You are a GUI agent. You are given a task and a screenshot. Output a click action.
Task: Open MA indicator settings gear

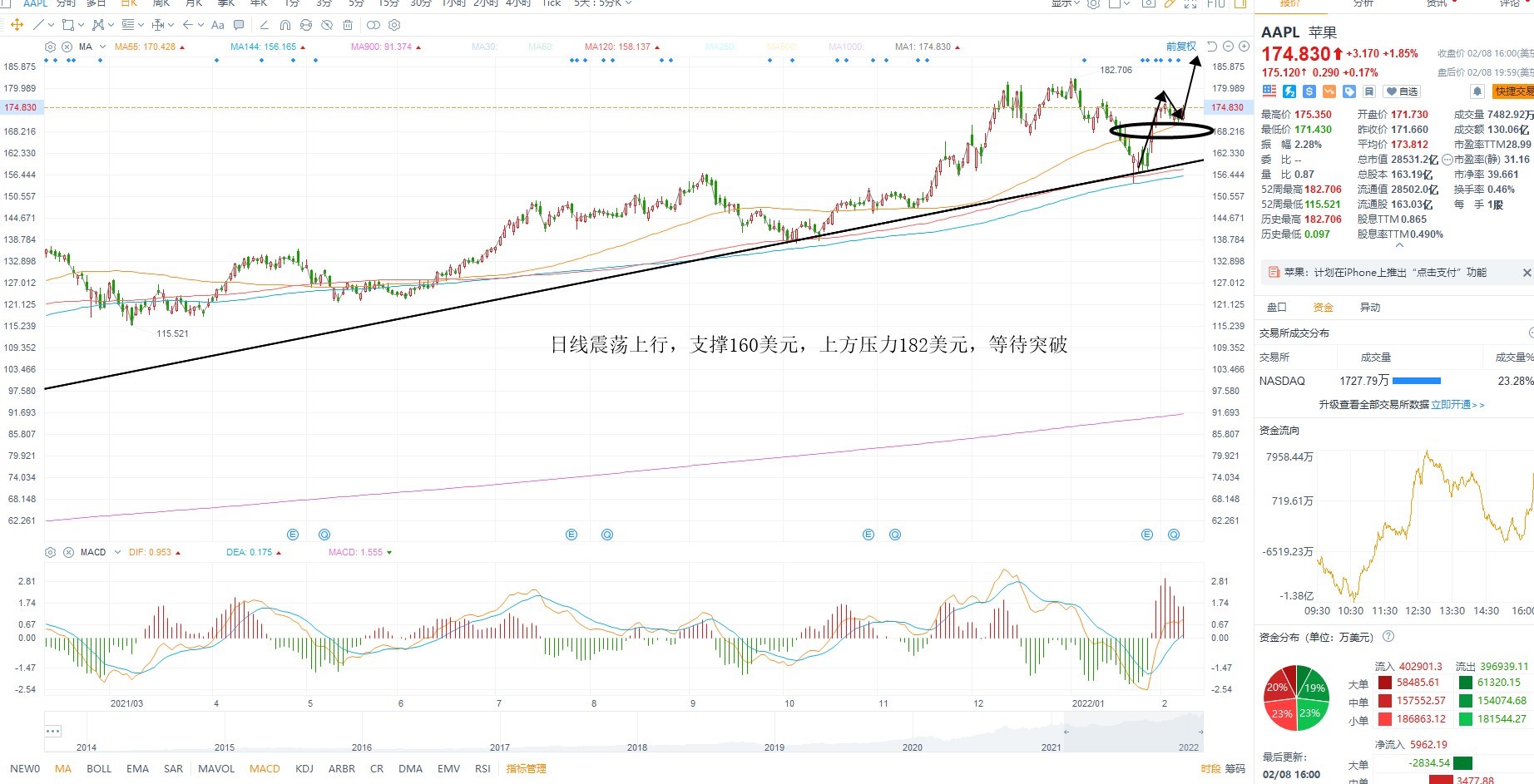click(51, 47)
